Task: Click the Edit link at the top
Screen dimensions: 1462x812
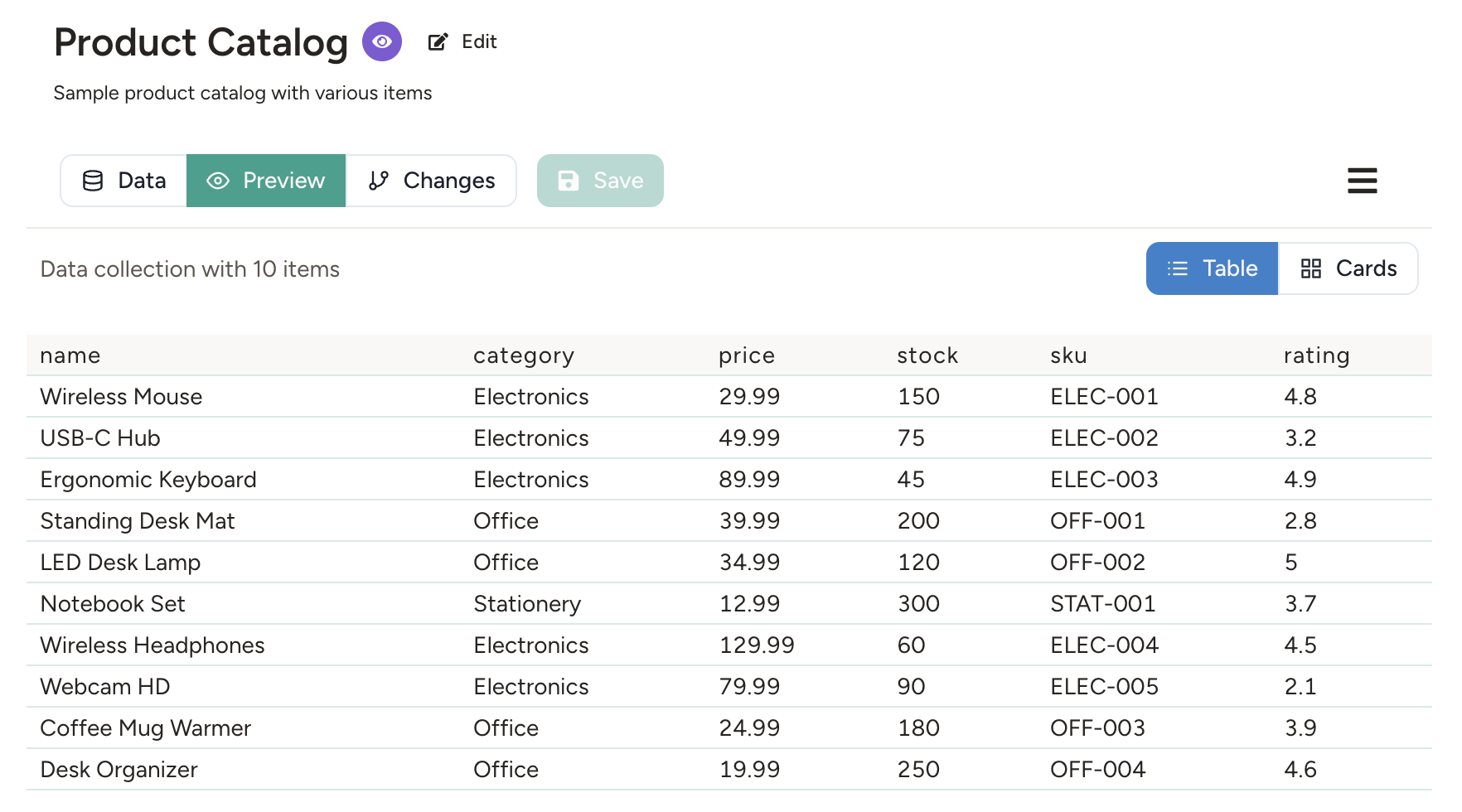Action: (478, 41)
